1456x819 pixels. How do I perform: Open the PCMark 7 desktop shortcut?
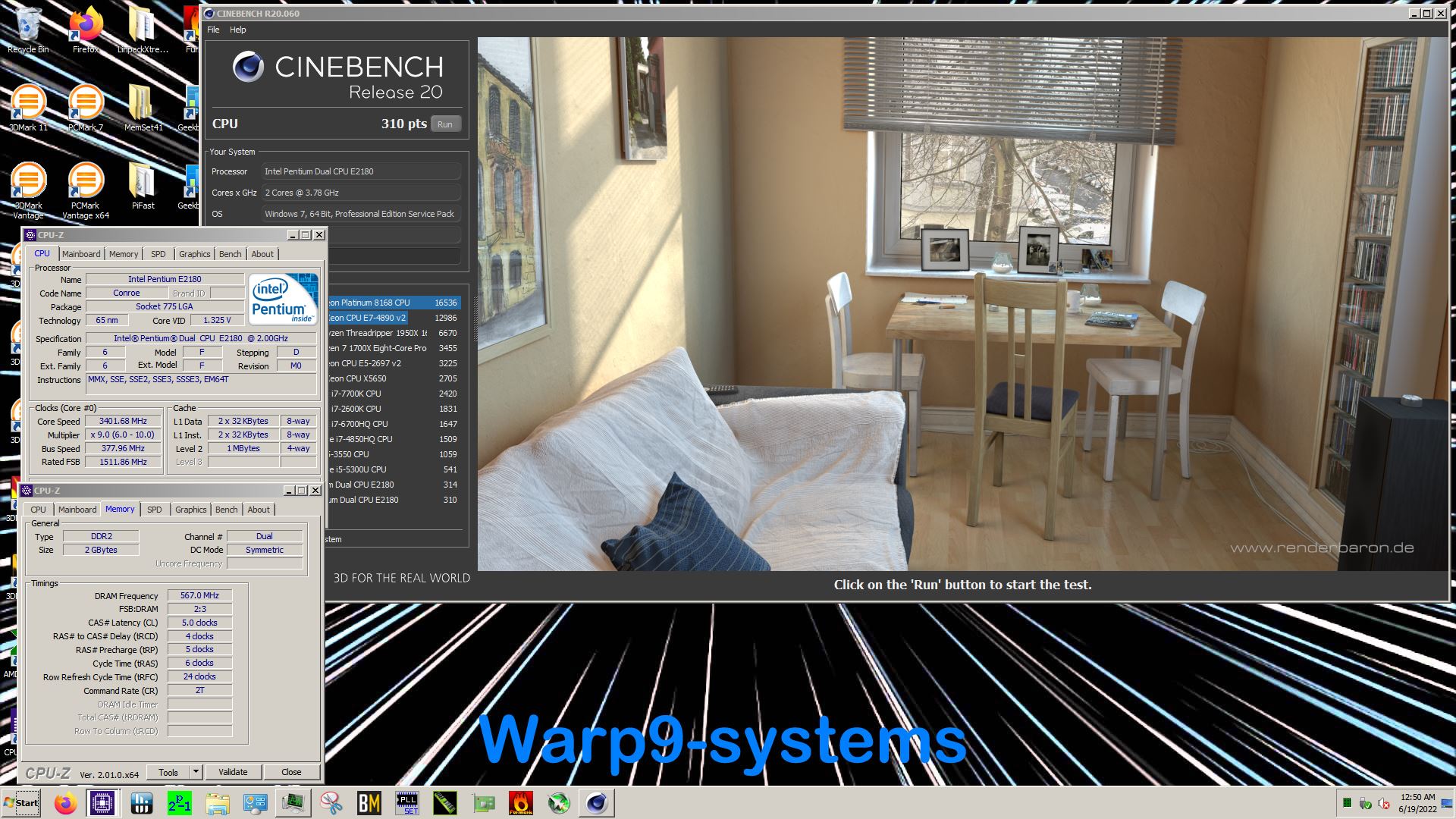[x=86, y=108]
